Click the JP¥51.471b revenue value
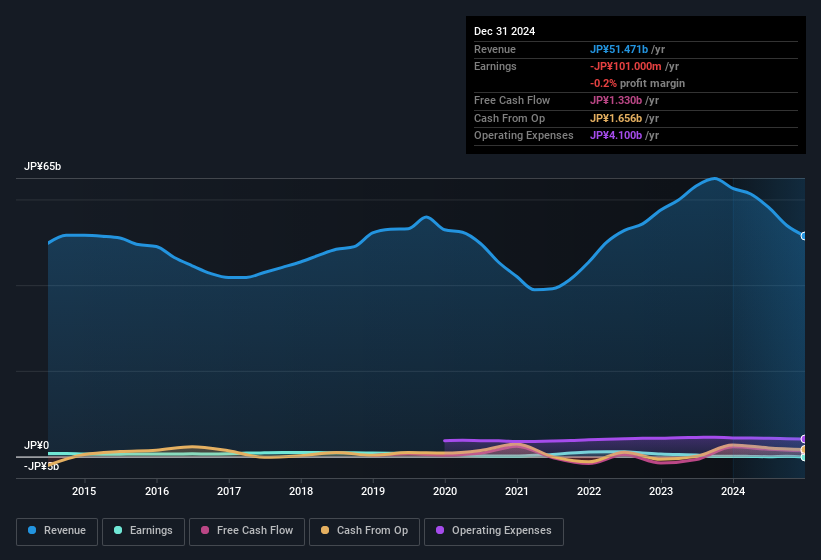The height and width of the screenshot is (560, 821). pyautogui.click(x=619, y=49)
